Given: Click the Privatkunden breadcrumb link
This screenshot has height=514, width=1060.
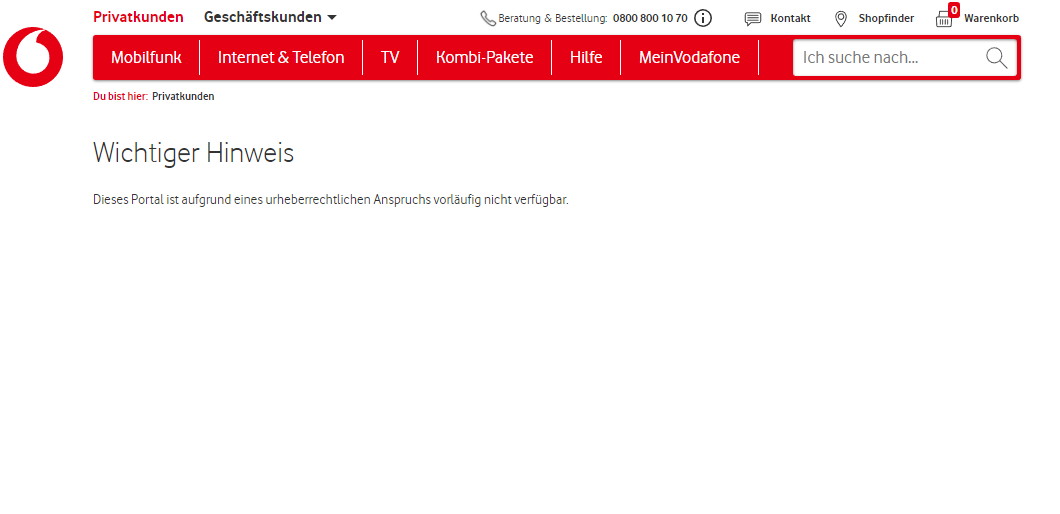Looking at the screenshot, I should (x=183, y=97).
